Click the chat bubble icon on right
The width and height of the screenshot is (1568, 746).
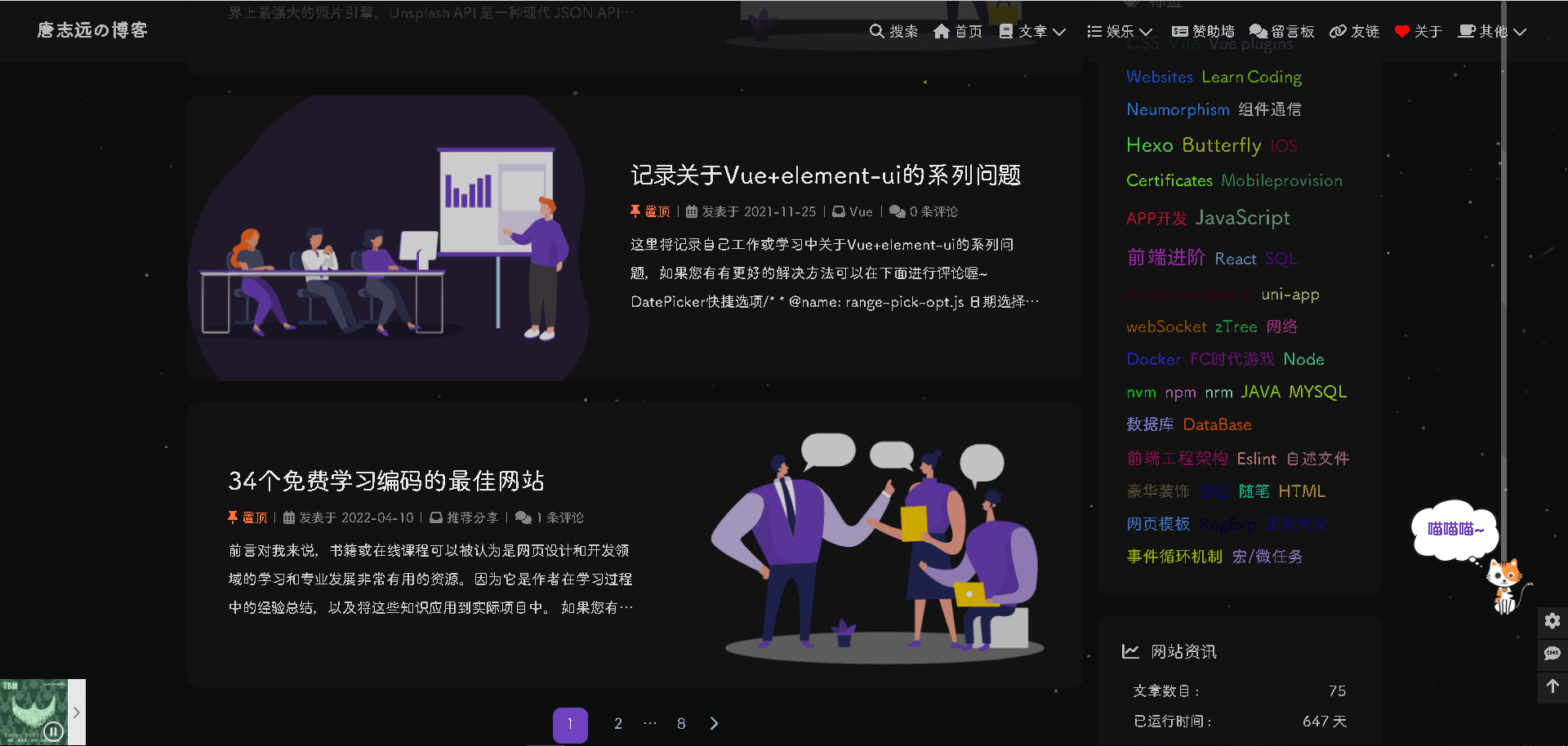[1552, 654]
